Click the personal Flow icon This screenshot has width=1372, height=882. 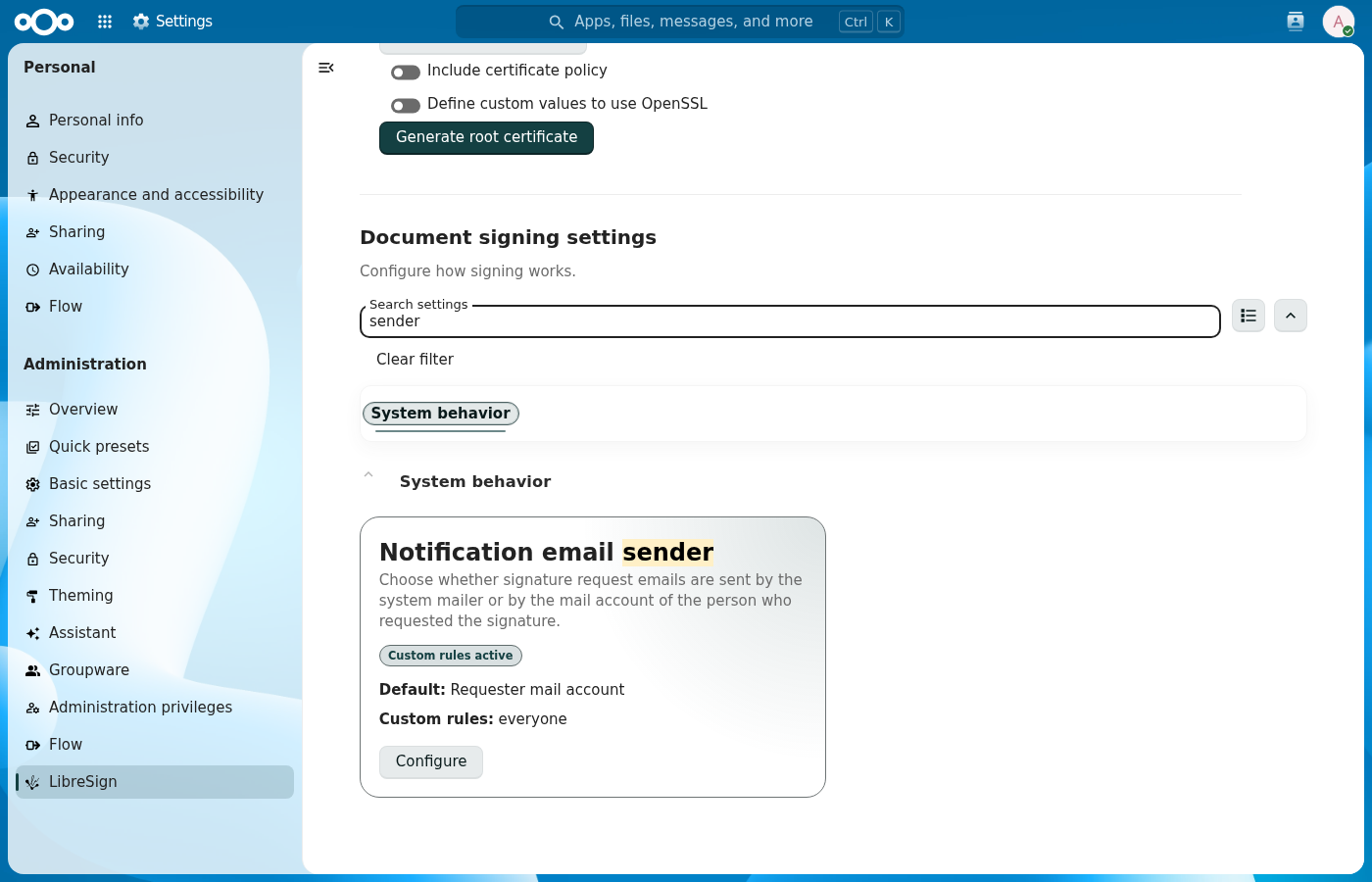coord(32,307)
